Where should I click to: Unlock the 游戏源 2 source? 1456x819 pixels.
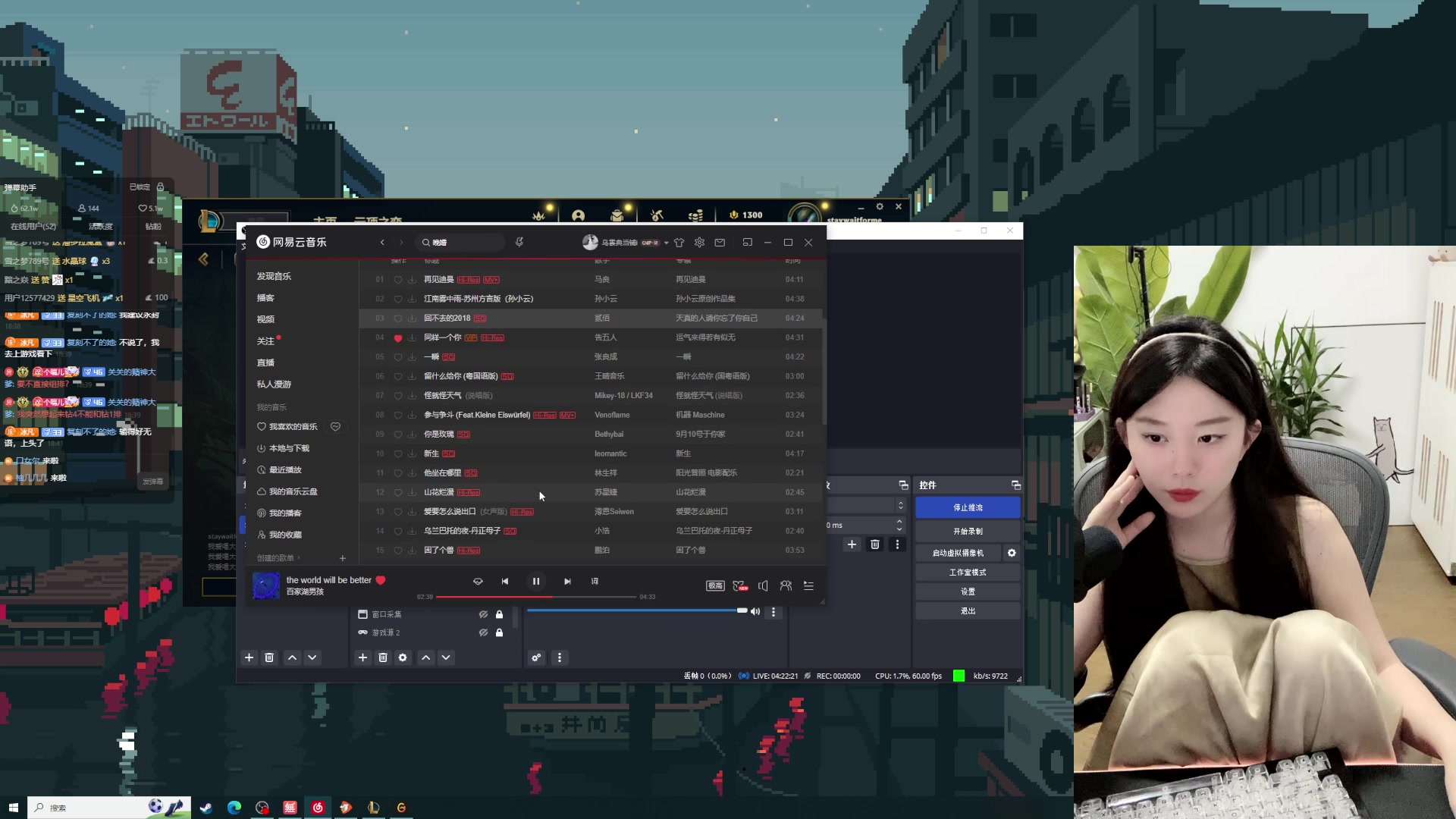[x=499, y=632]
